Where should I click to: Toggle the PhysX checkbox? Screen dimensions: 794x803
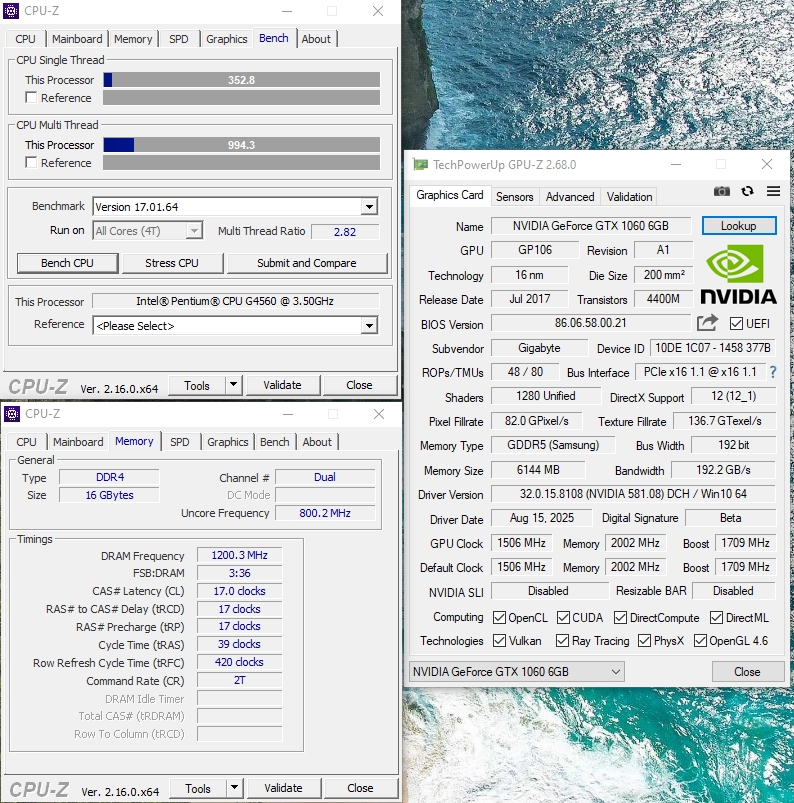(644, 641)
